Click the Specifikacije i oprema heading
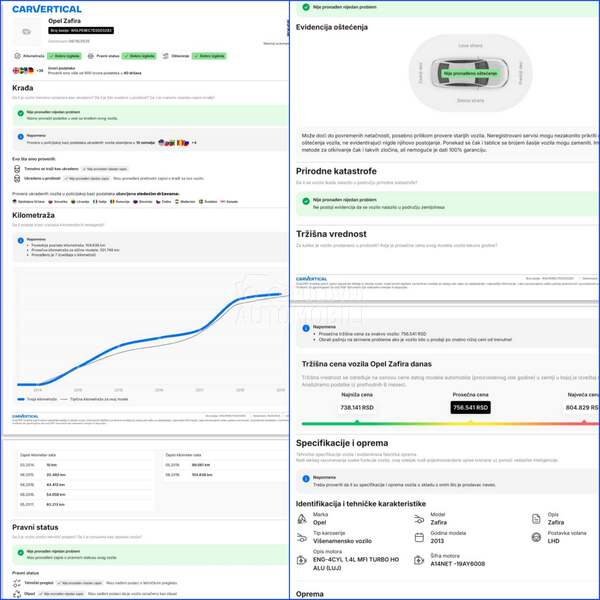 [342, 443]
